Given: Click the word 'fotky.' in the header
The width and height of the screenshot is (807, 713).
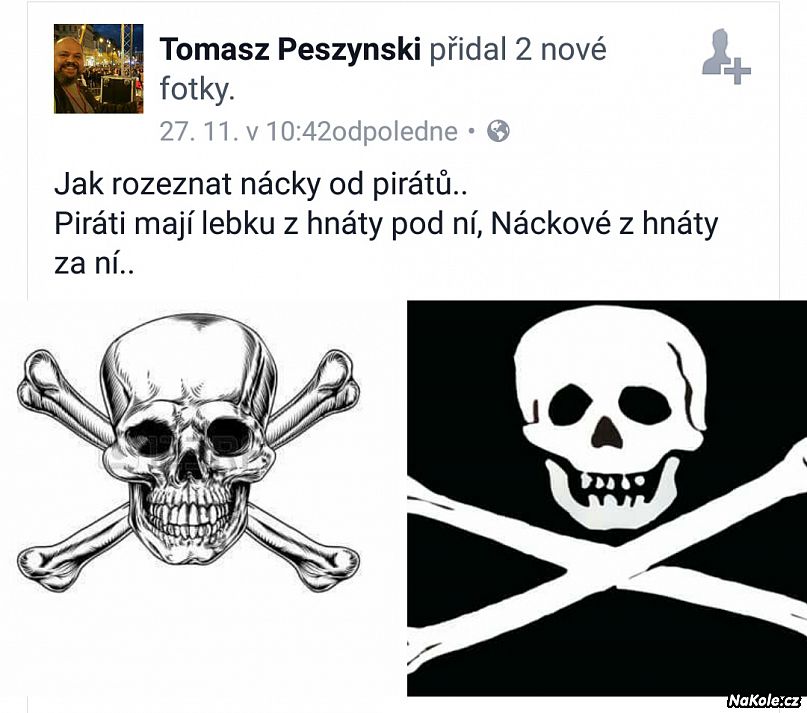Looking at the screenshot, I should 198,89.
